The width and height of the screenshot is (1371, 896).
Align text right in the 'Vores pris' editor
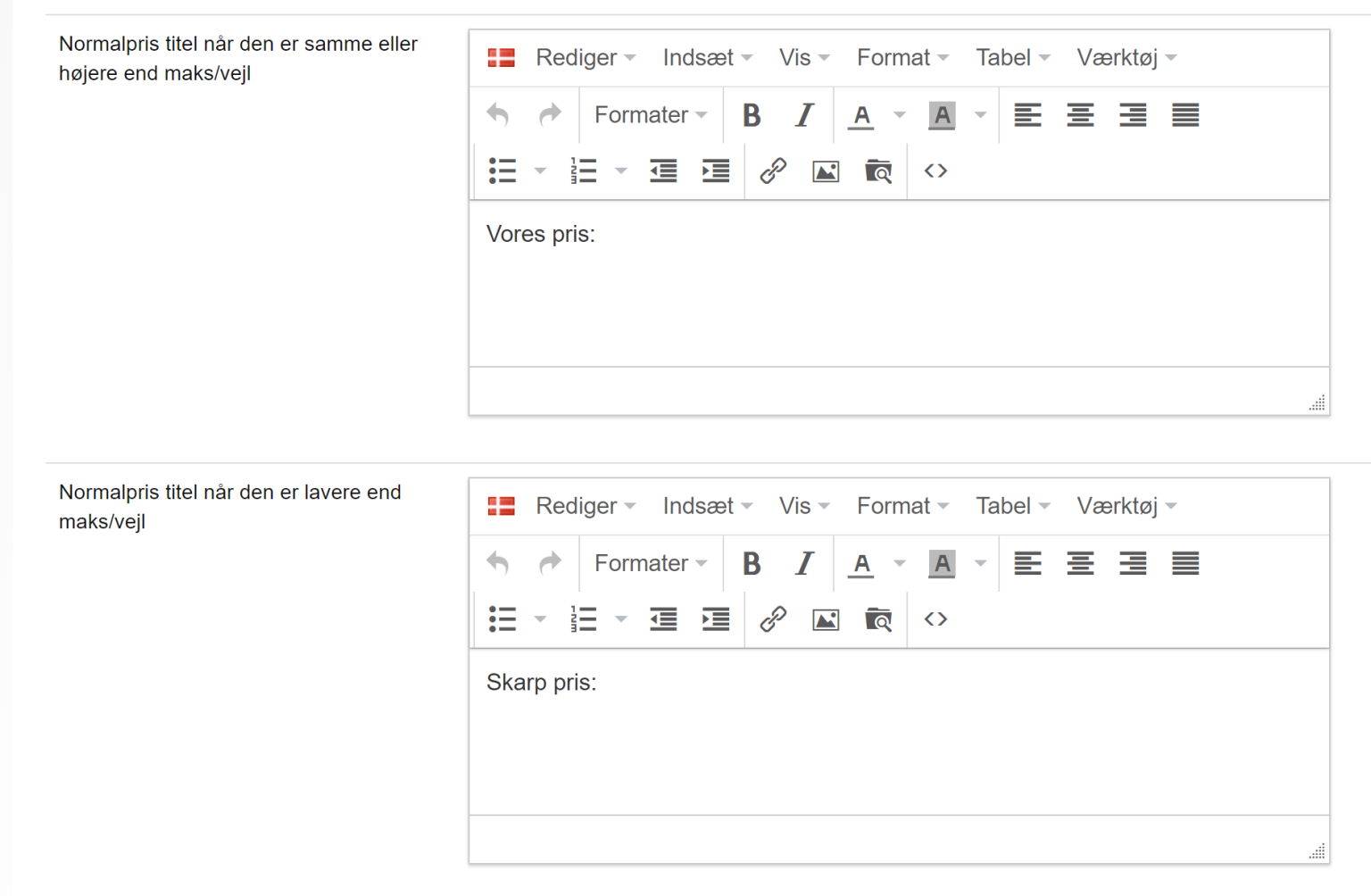1133,115
